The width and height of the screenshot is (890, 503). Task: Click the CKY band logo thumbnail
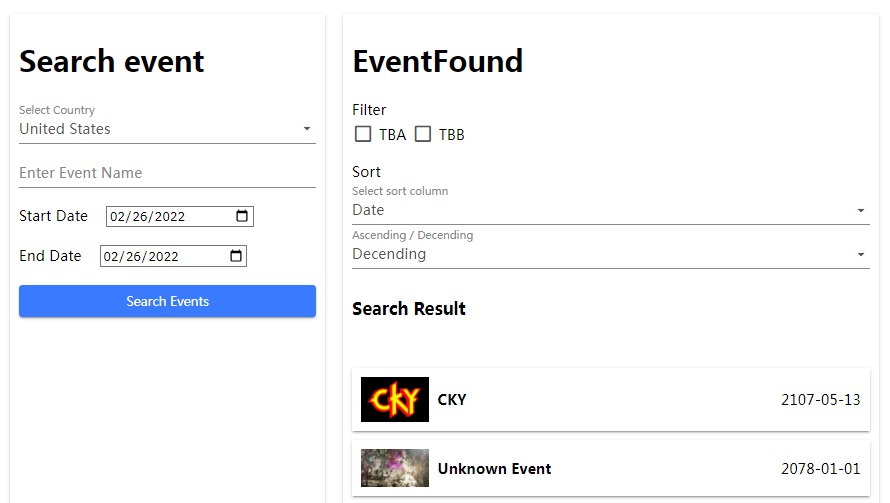(x=395, y=400)
